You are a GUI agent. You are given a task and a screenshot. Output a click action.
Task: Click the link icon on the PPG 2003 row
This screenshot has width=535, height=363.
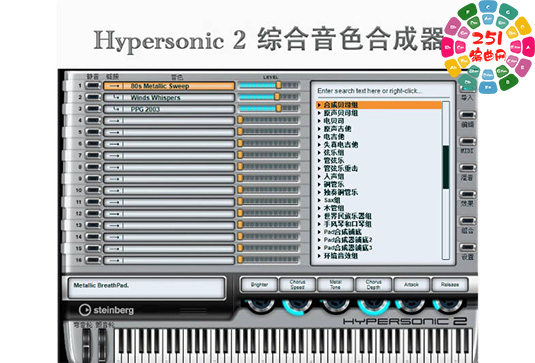[x=117, y=110]
